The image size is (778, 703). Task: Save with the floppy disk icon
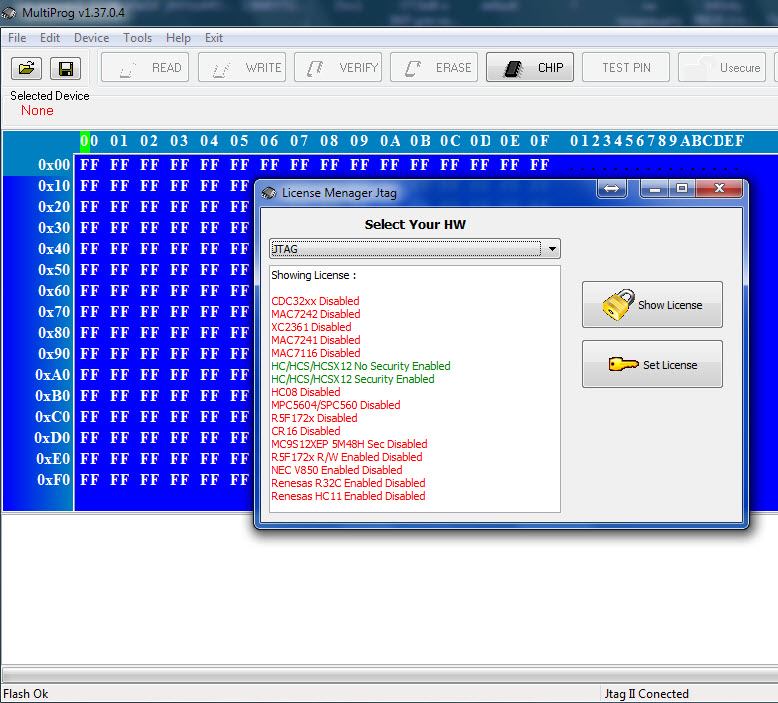click(x=65, y=68)
